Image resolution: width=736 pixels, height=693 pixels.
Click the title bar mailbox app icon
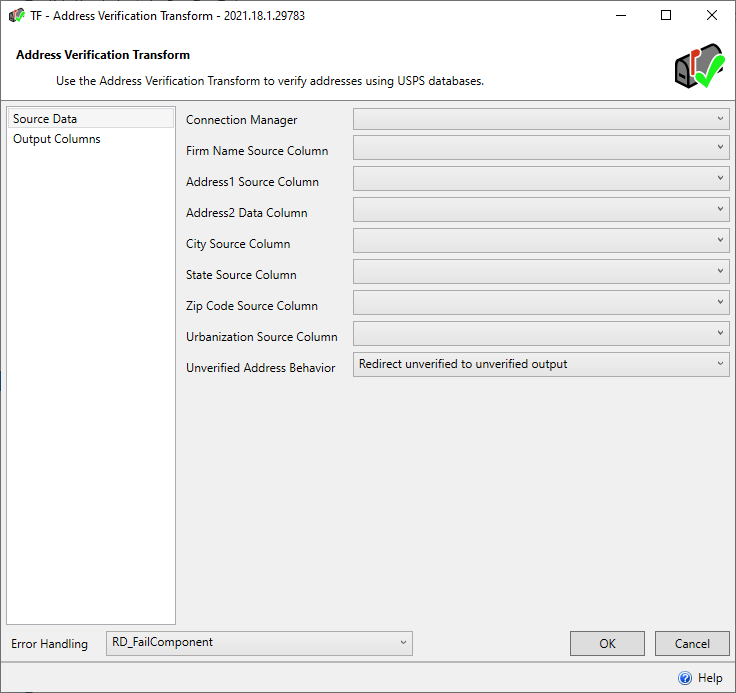coord(16,15)
